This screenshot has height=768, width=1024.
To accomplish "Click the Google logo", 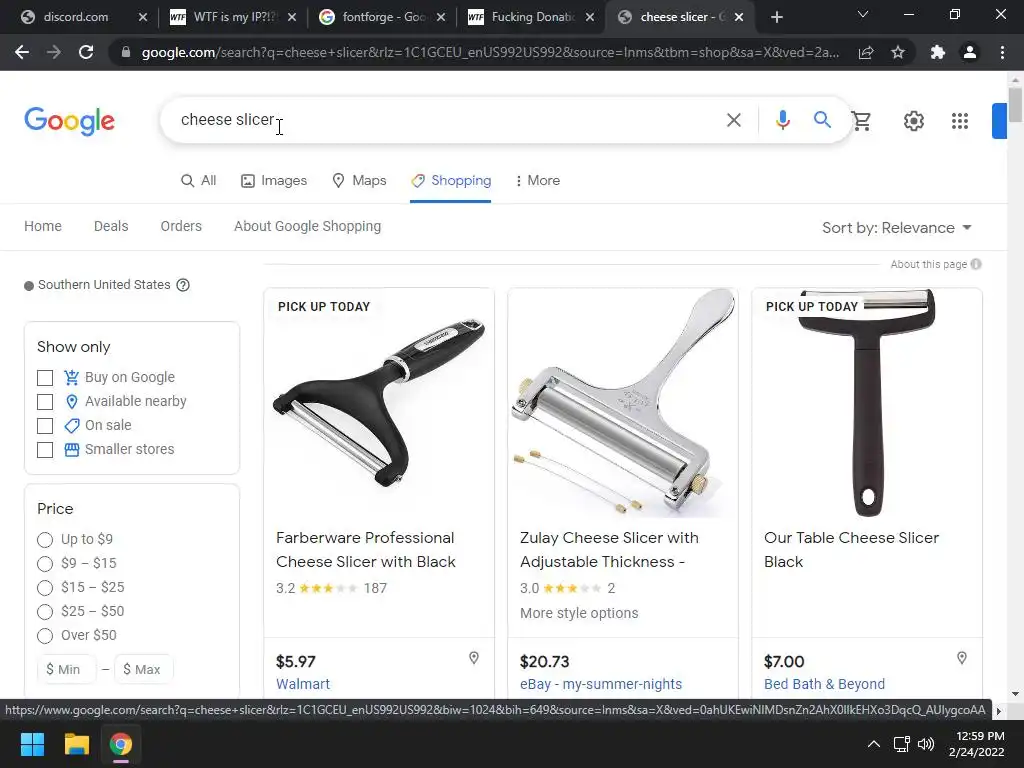I will point(69,121).
